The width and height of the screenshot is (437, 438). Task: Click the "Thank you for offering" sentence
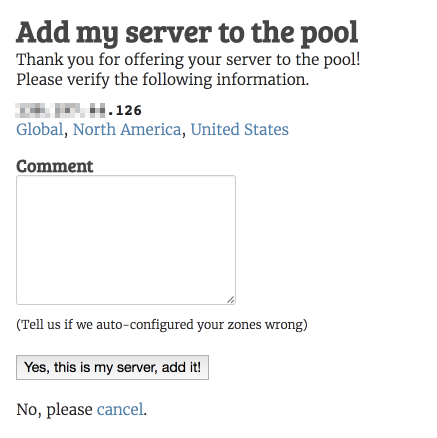pos(188,60)
